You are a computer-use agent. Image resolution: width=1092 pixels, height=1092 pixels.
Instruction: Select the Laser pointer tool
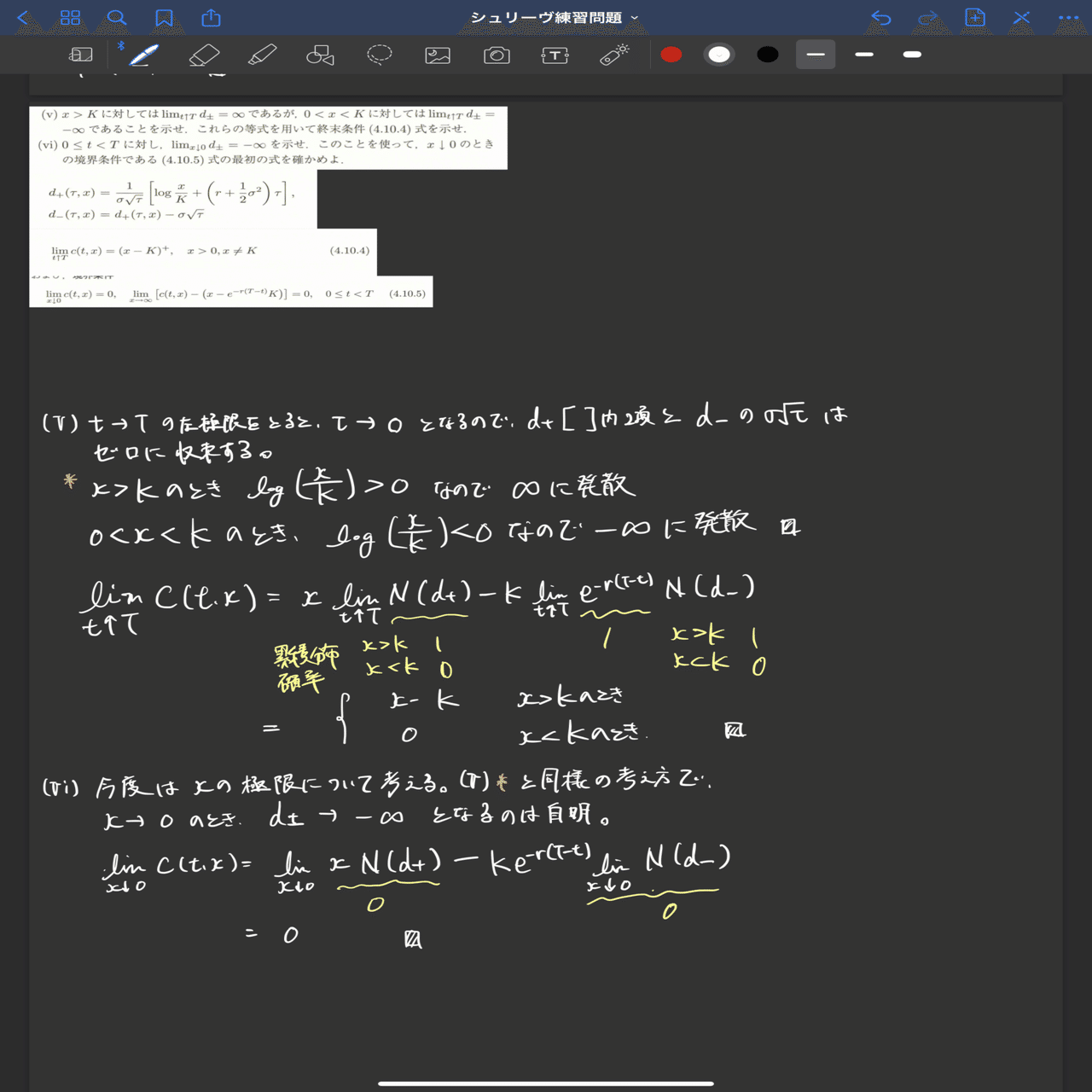pyautogui.click(x=614, y=55)
